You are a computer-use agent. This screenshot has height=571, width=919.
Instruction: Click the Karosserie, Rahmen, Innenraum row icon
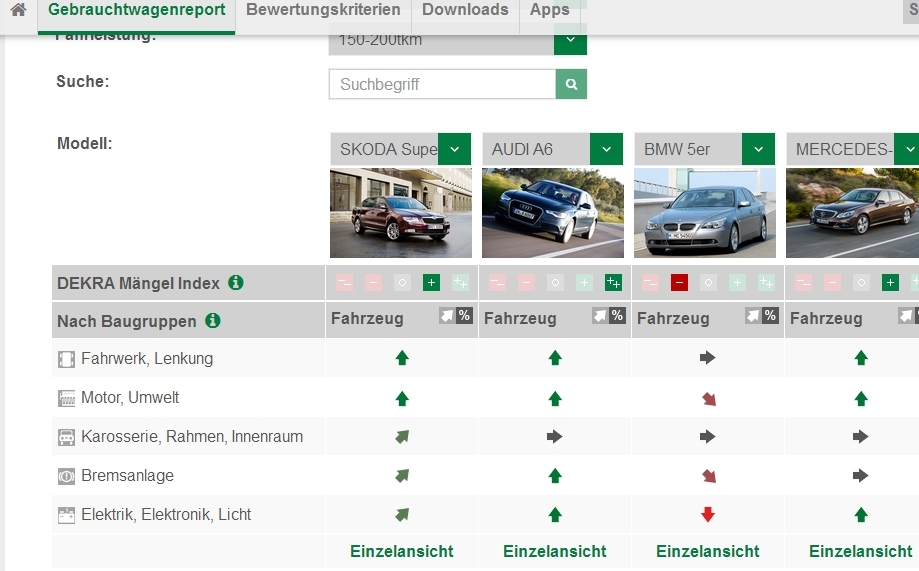[x=66, y=437]
